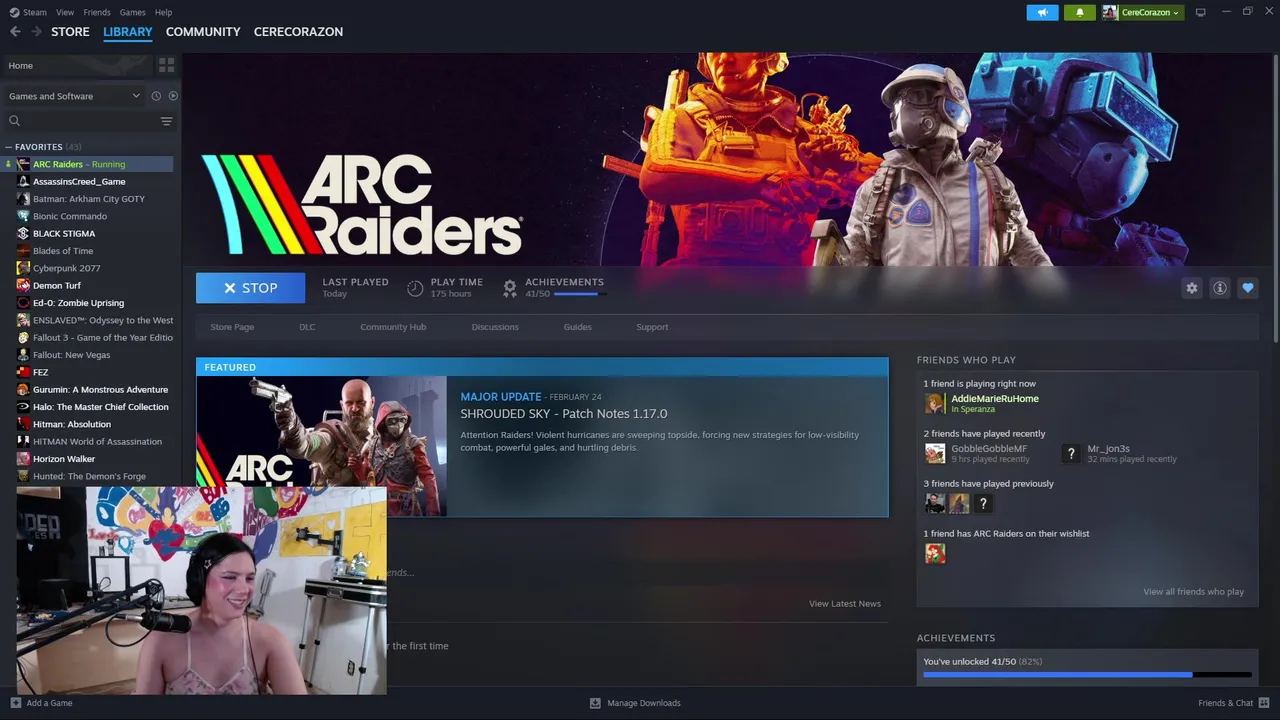Open the Friends menu
Viewport: 1280px width, 720px height.
pos(97,12)
